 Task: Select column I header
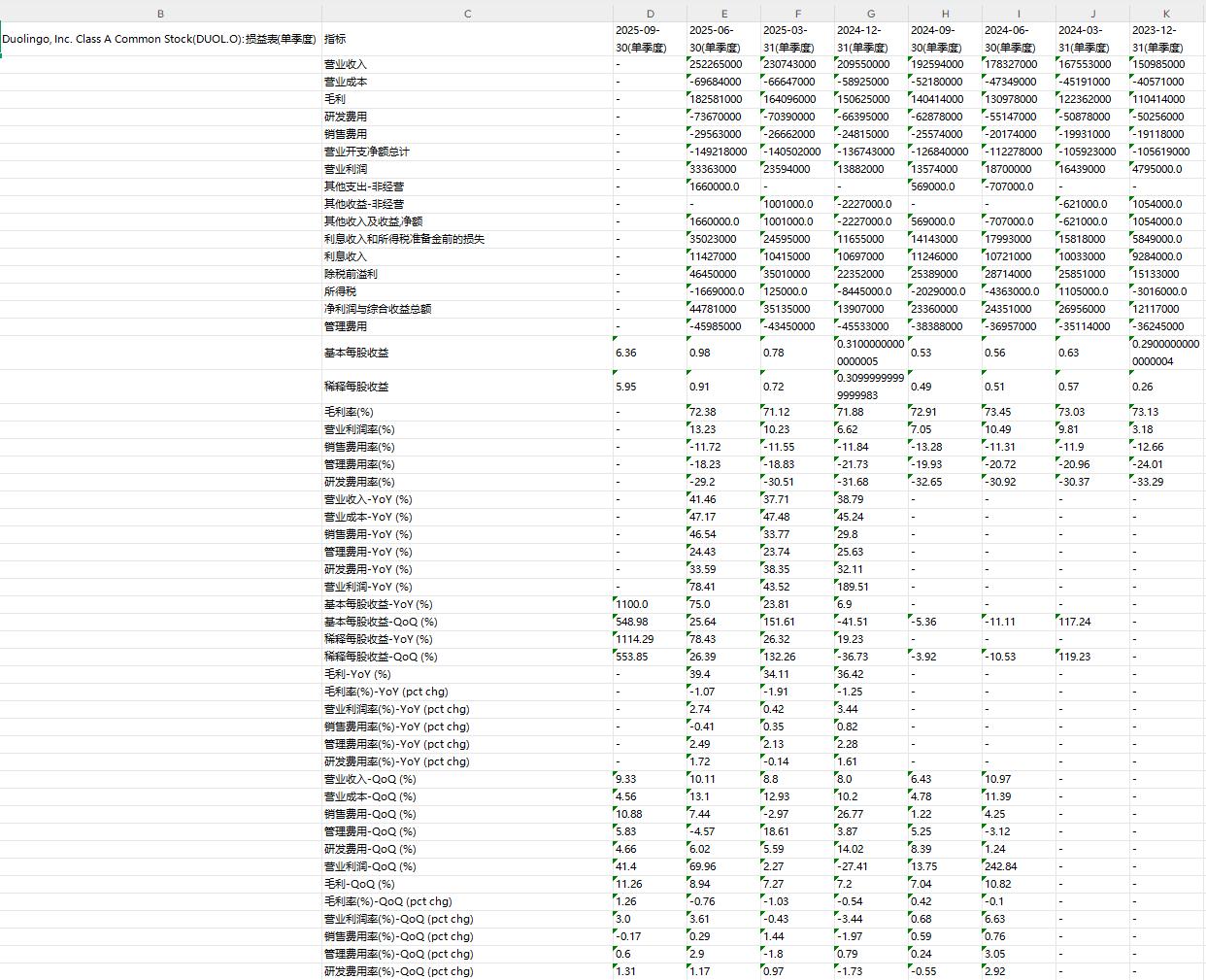click(x=1019, y=14)
